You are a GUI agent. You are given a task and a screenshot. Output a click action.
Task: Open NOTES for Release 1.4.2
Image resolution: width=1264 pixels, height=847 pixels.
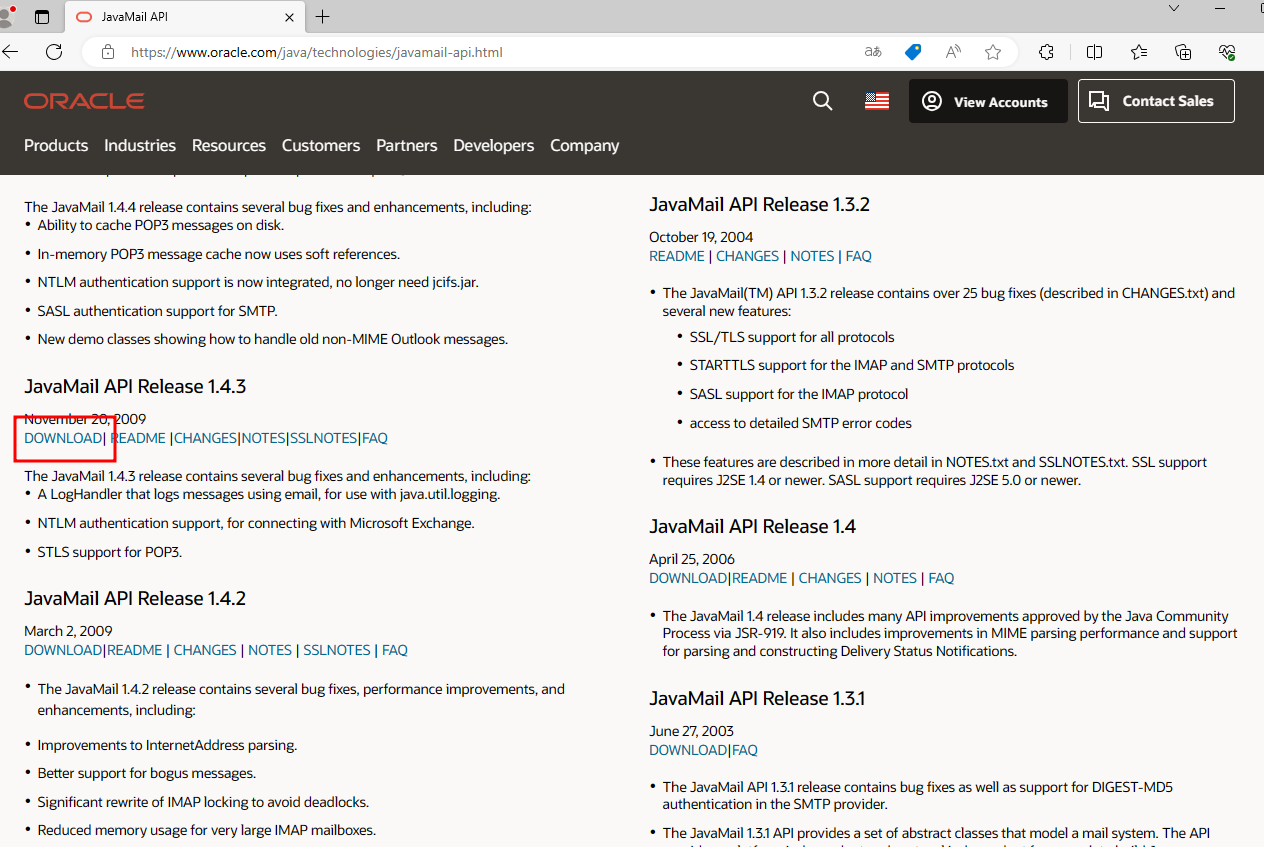[270, 650]
